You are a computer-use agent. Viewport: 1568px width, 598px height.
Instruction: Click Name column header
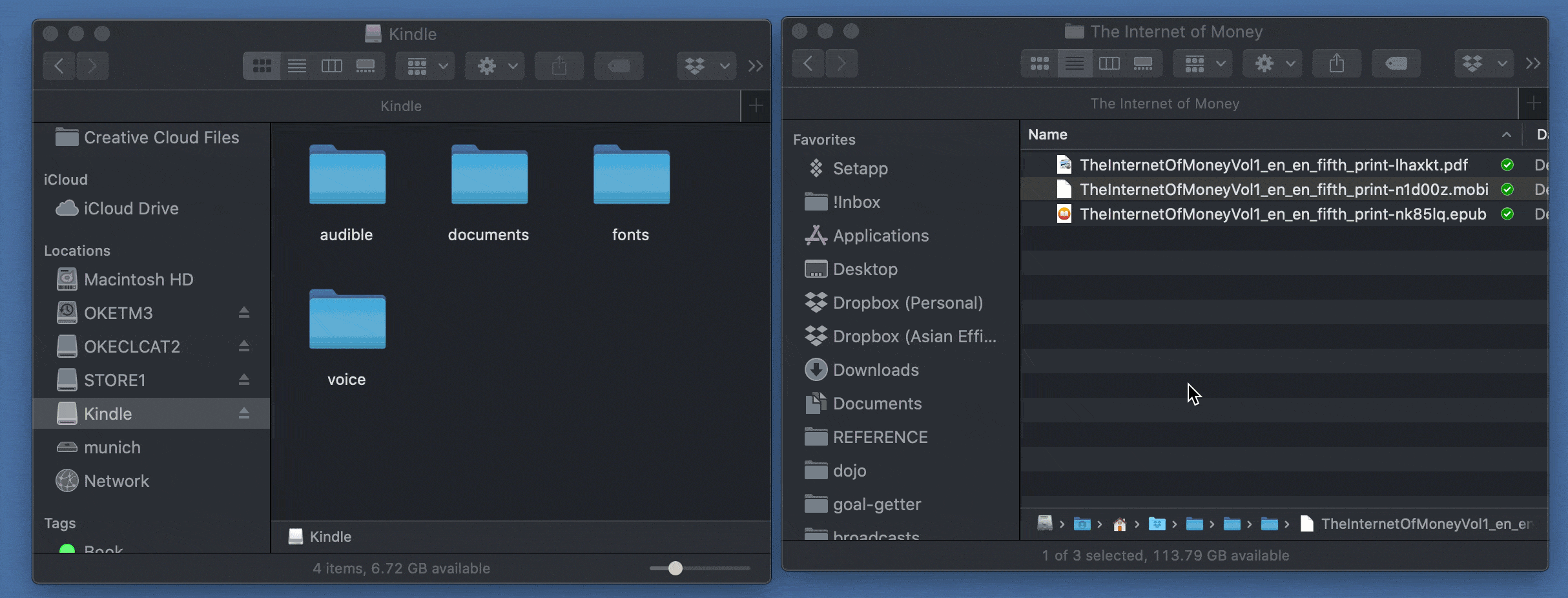point(1047,135)
